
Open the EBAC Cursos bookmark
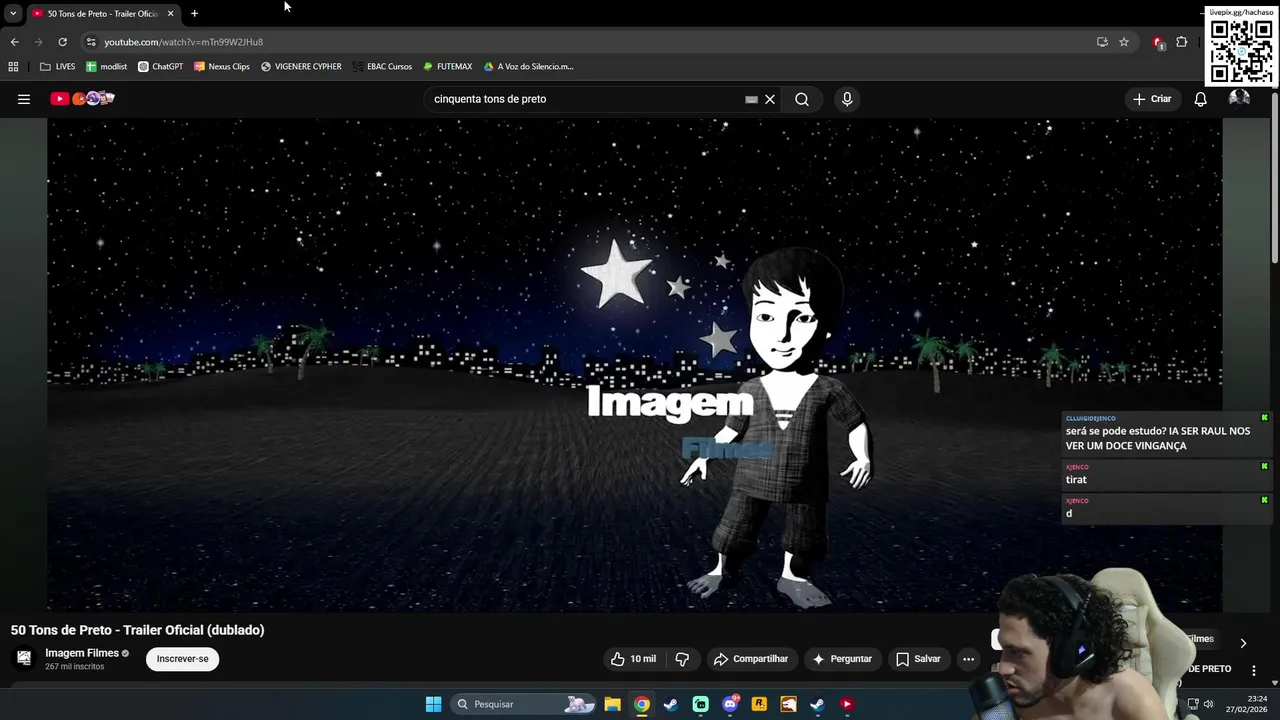[x=382, y=67]
